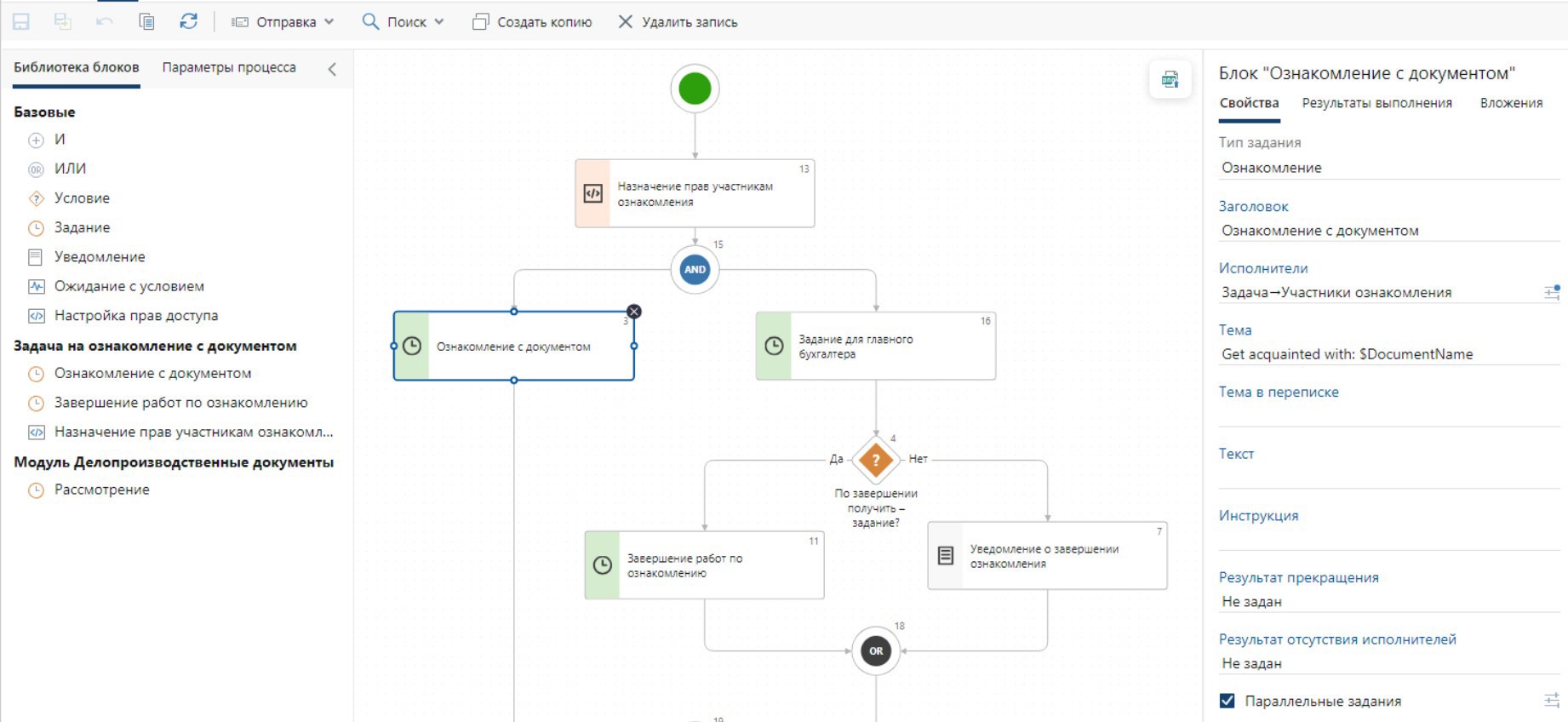Click the orange condition diamond node
Image resolution: width=1568 pixels, height=722 pixels.
point(876,460)
